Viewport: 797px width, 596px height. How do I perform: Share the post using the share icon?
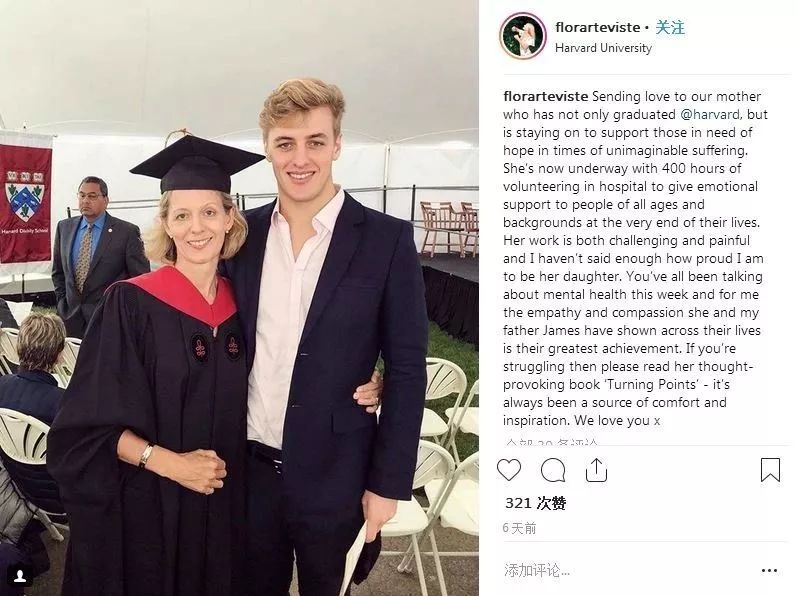pyautogui.click(x=596, y=470)
